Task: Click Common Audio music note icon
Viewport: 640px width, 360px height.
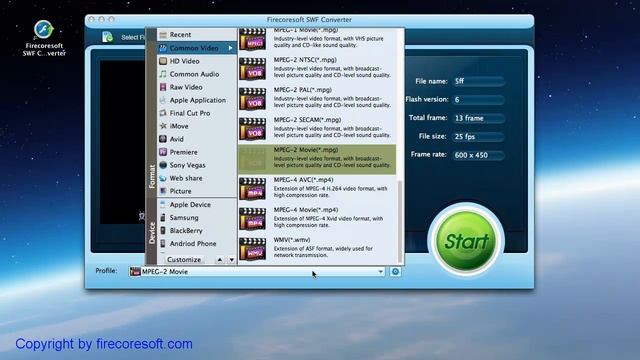Action: [163, 74]
